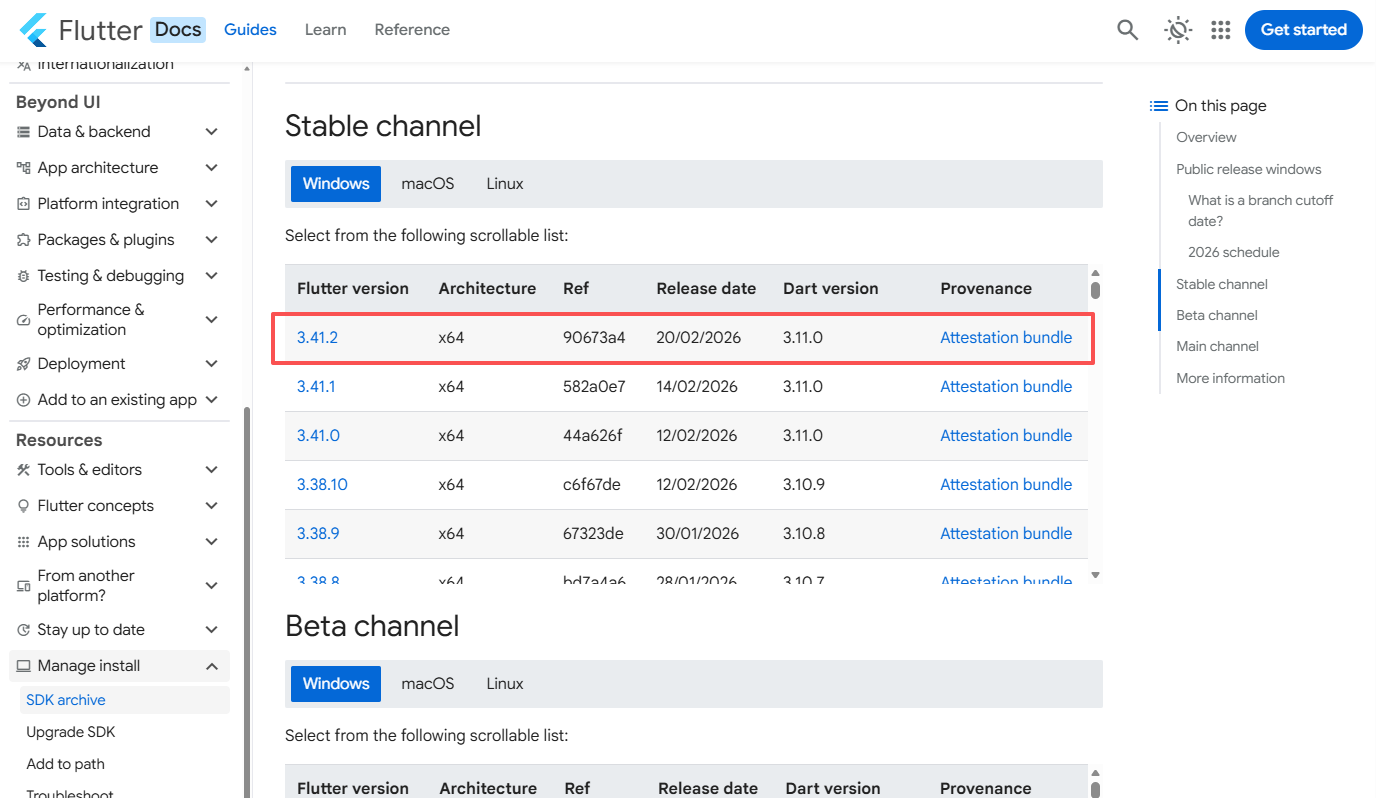The height and width of the screenshot is (798, 1376).
Task: Click the App architecture icon
Action: pyautogui.click(x=24, y=168)
